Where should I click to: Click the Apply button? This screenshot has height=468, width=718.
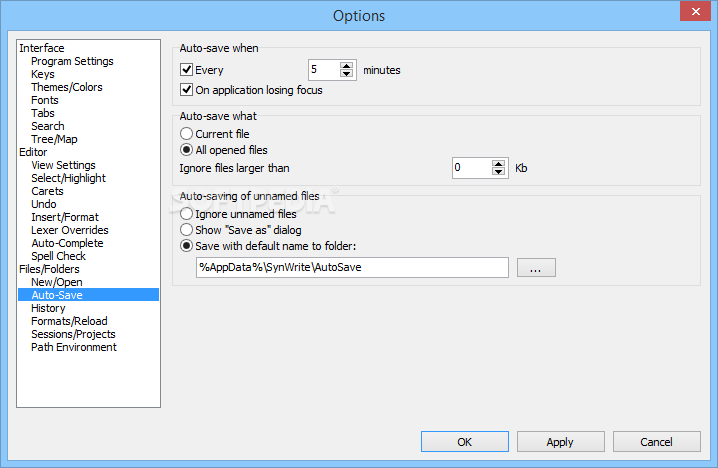560,442
